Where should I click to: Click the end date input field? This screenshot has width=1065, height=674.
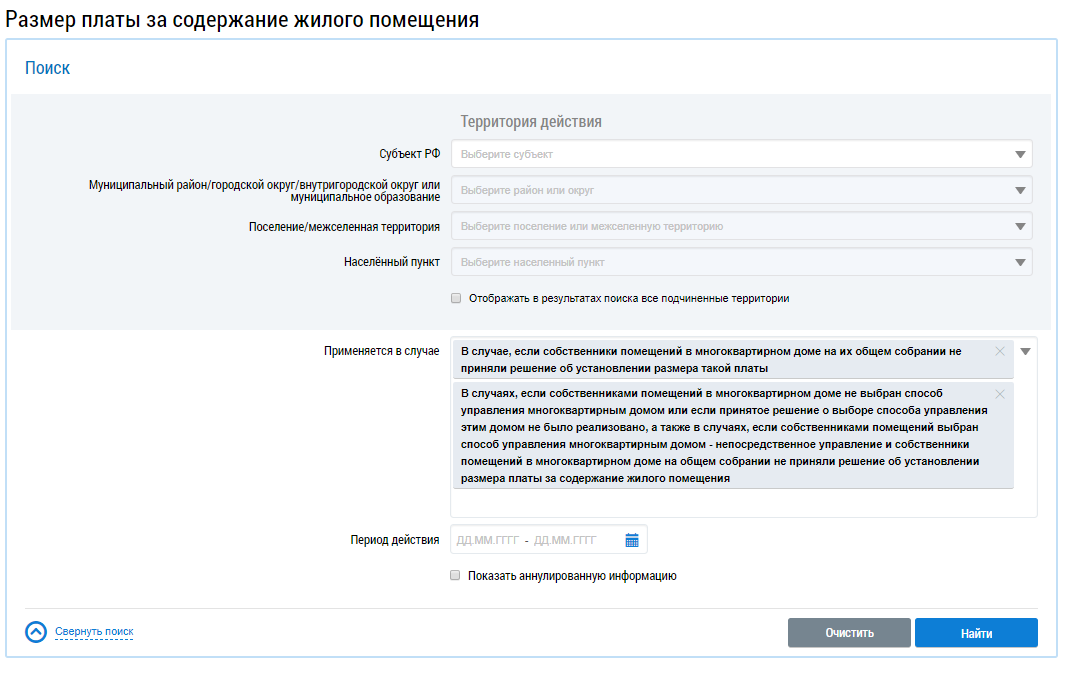tap(565, 540)
